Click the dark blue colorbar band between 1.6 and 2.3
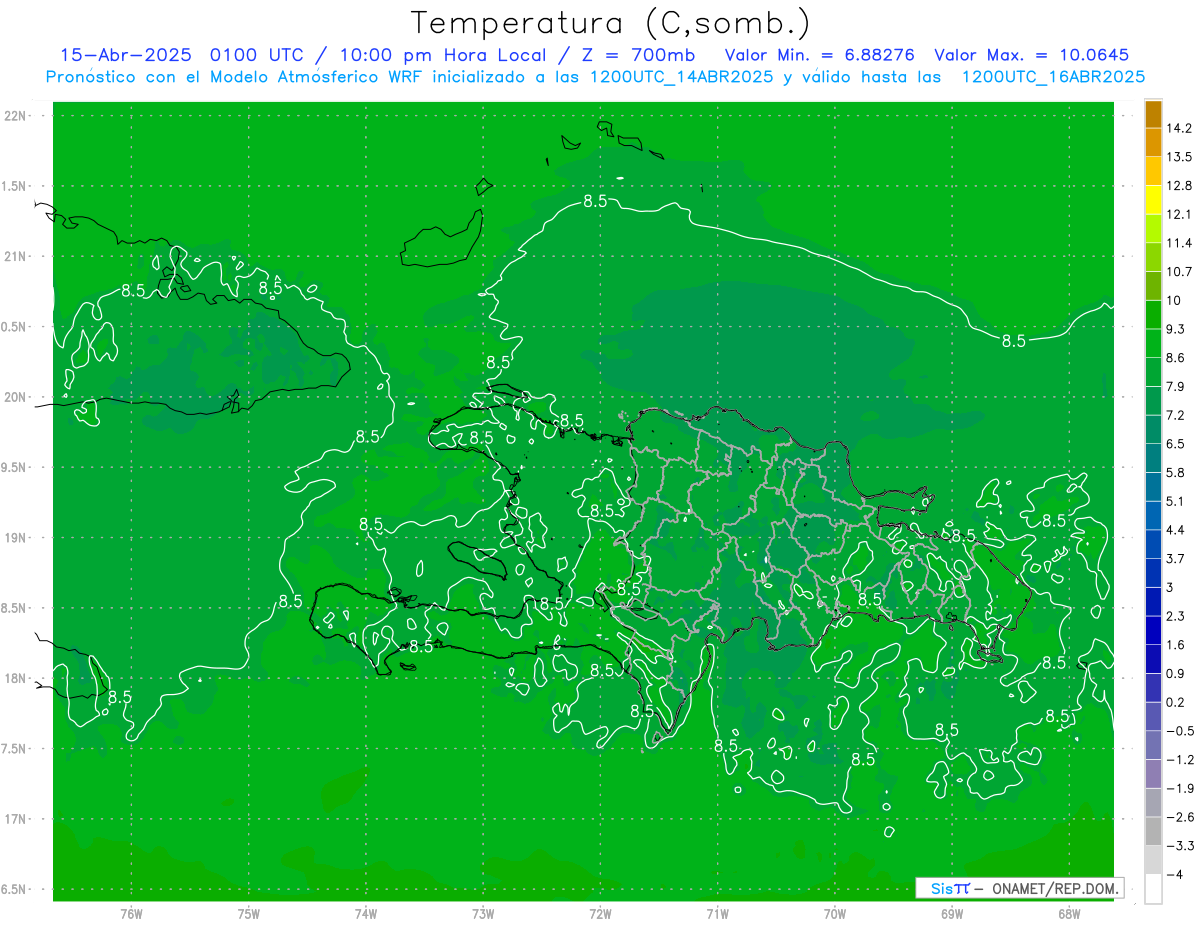 [x=1153, y=630]
